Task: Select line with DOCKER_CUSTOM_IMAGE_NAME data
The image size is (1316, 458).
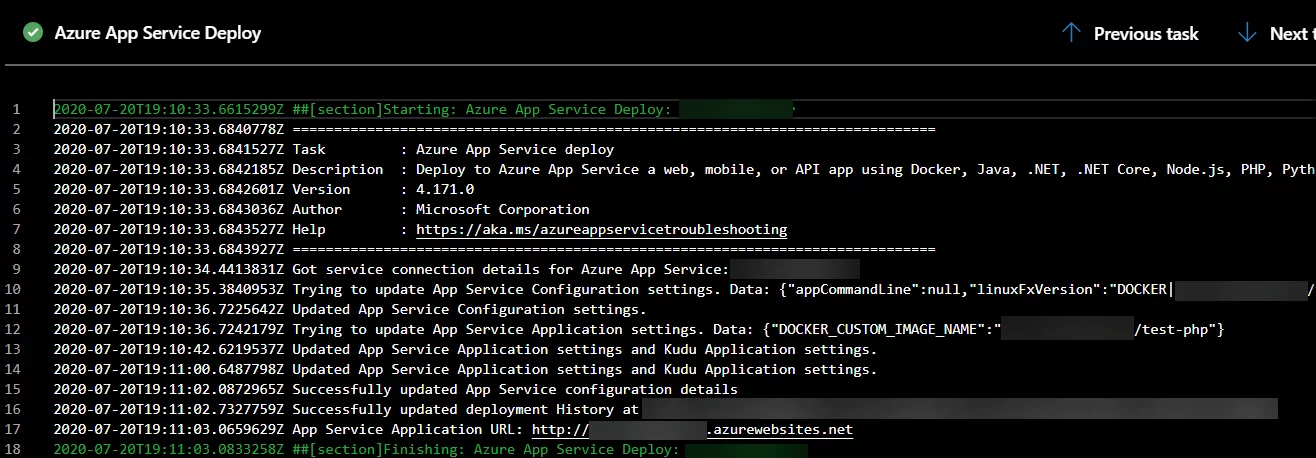Action: [638, 329]
